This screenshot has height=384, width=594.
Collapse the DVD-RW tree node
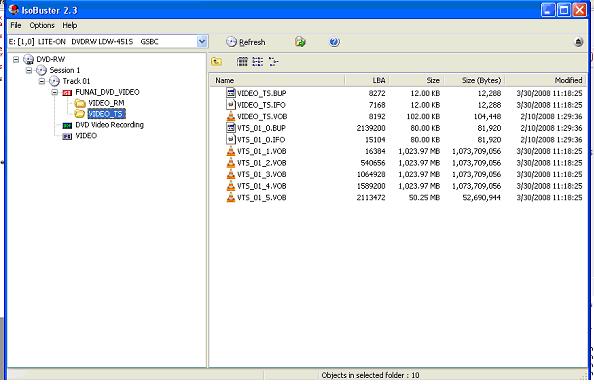[x=16, y=59]
